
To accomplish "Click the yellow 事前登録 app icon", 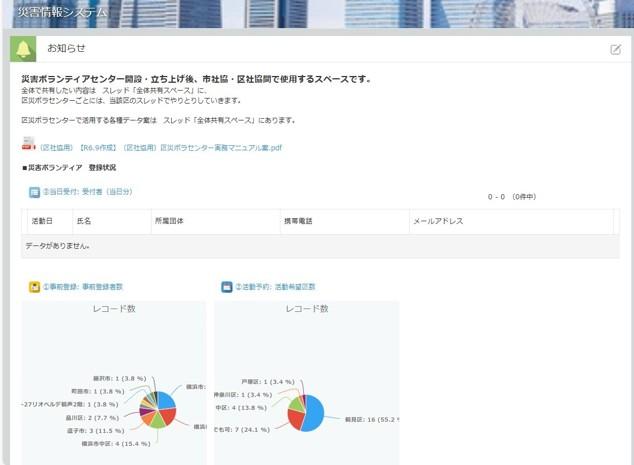I will (35, 287).
